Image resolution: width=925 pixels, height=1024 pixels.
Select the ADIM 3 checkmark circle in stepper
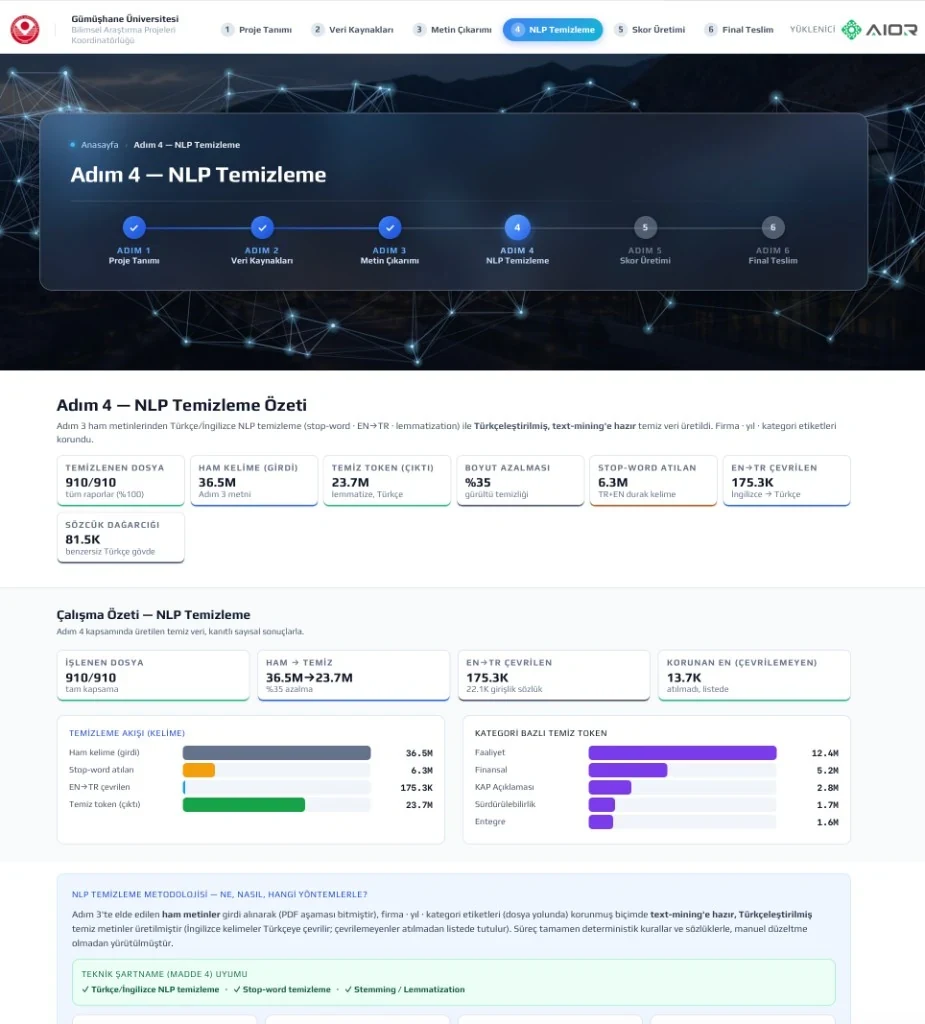[x=390, y=227]
